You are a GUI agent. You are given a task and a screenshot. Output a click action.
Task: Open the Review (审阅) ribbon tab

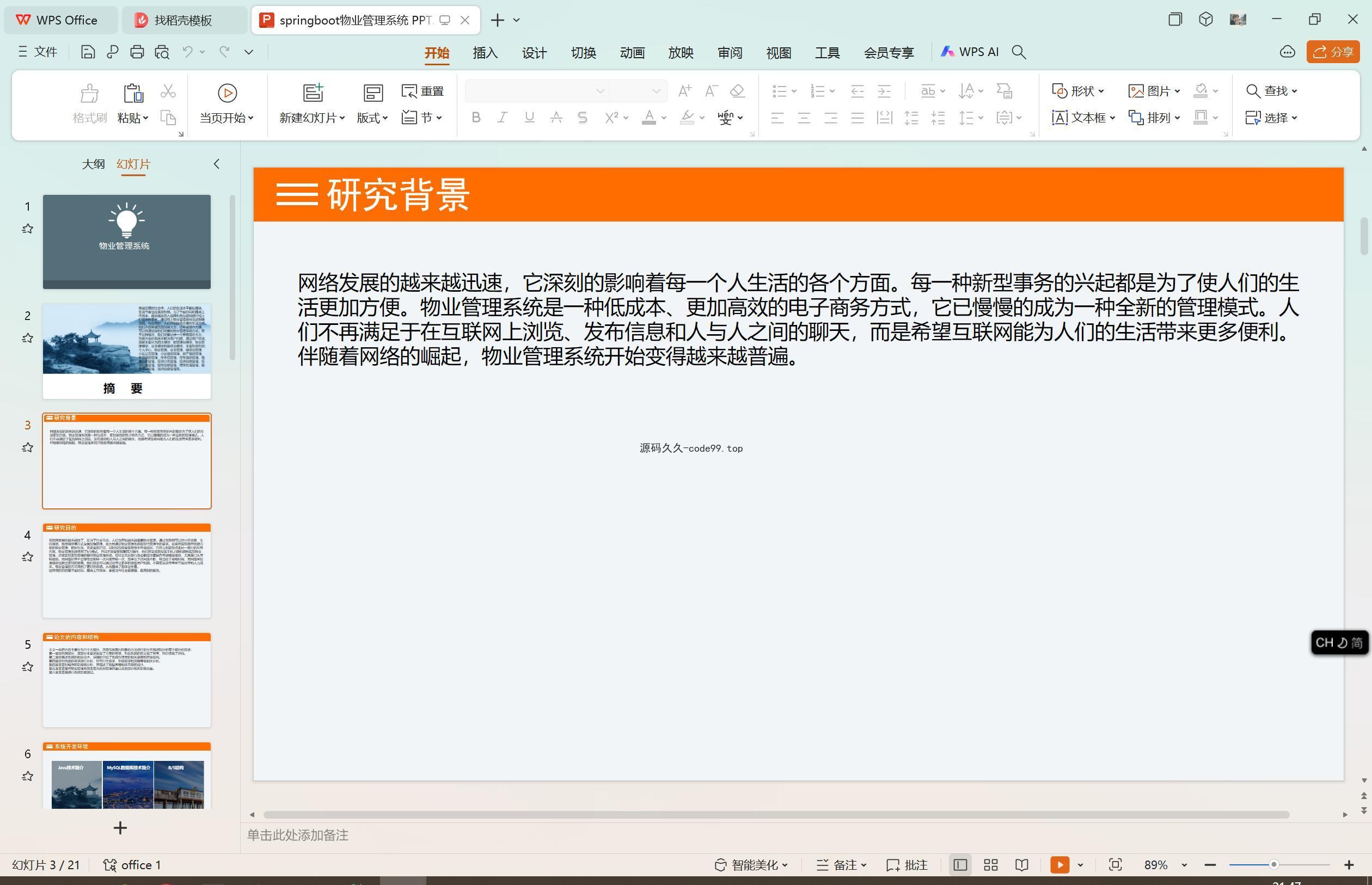[x=730, y=53]
